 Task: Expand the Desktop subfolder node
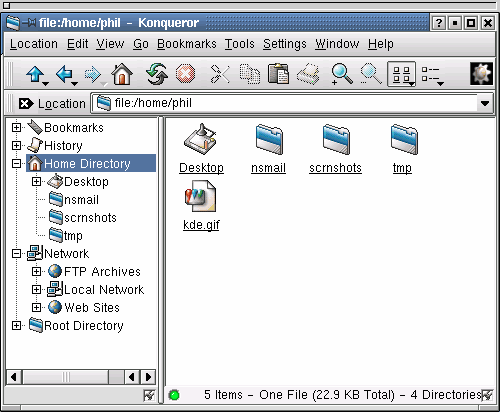(x=36, y=182)
